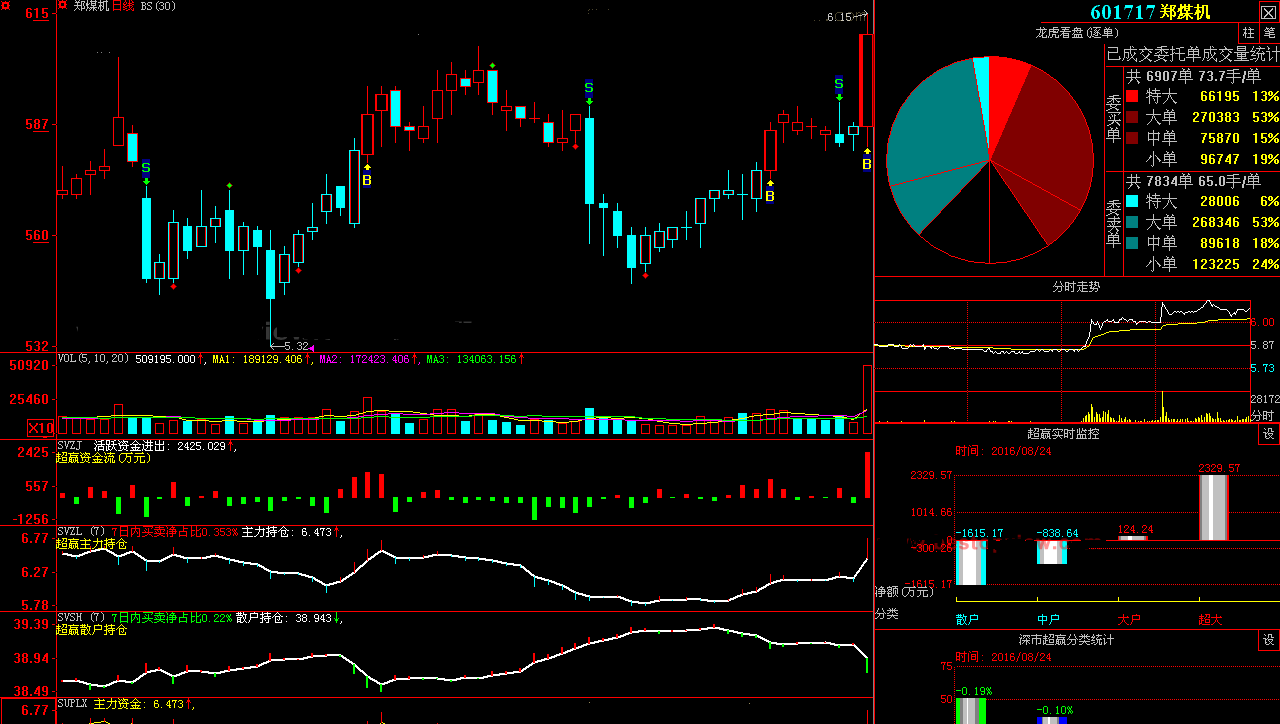This screenshot has width=1280, height=724.
Task: Click the 散户 category label
Action: click(968, 620)
